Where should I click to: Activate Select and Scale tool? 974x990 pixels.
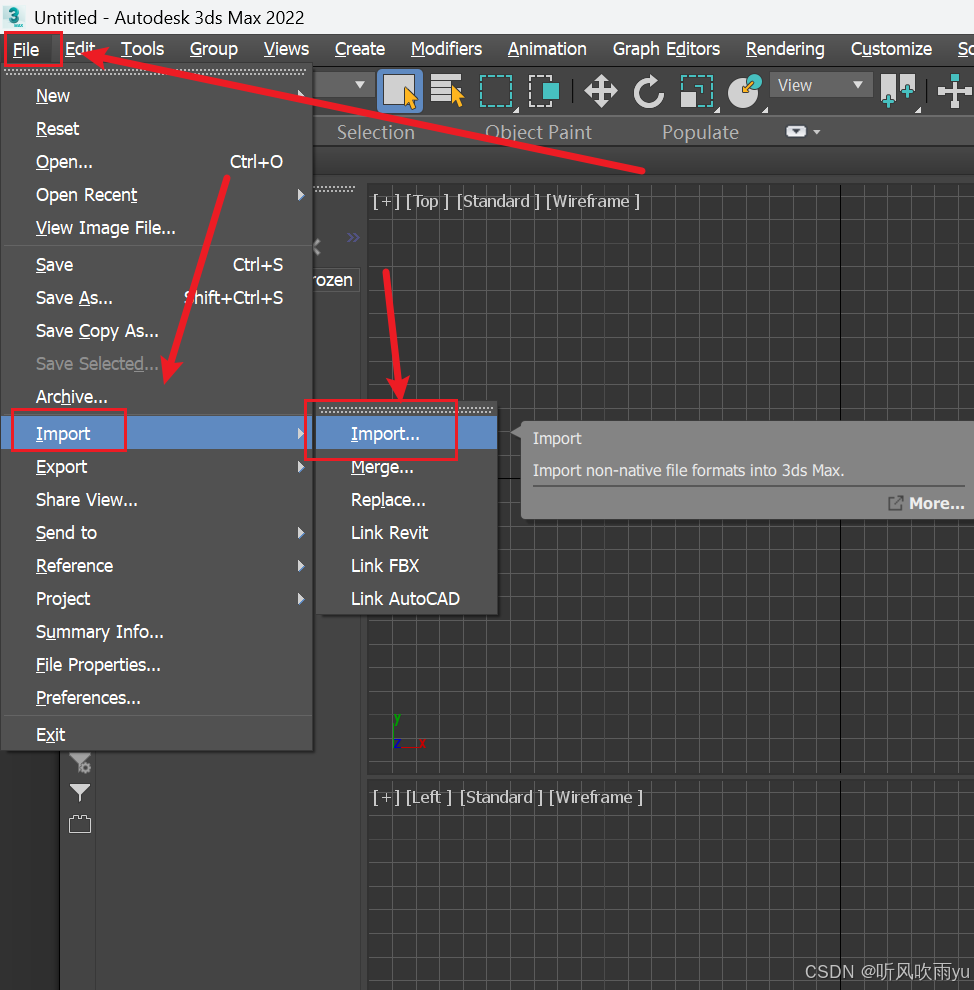697,92
